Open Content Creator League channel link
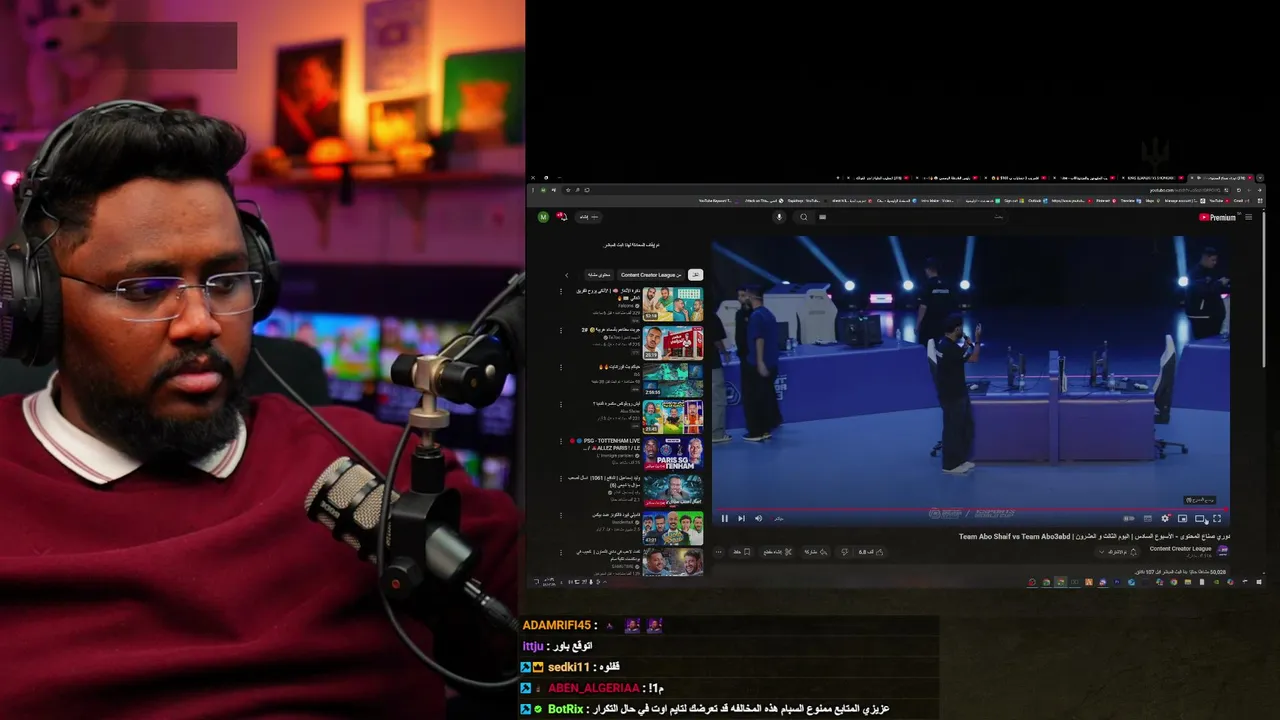The height and width of the screenshot is (720, 1280). [1181, 549]
